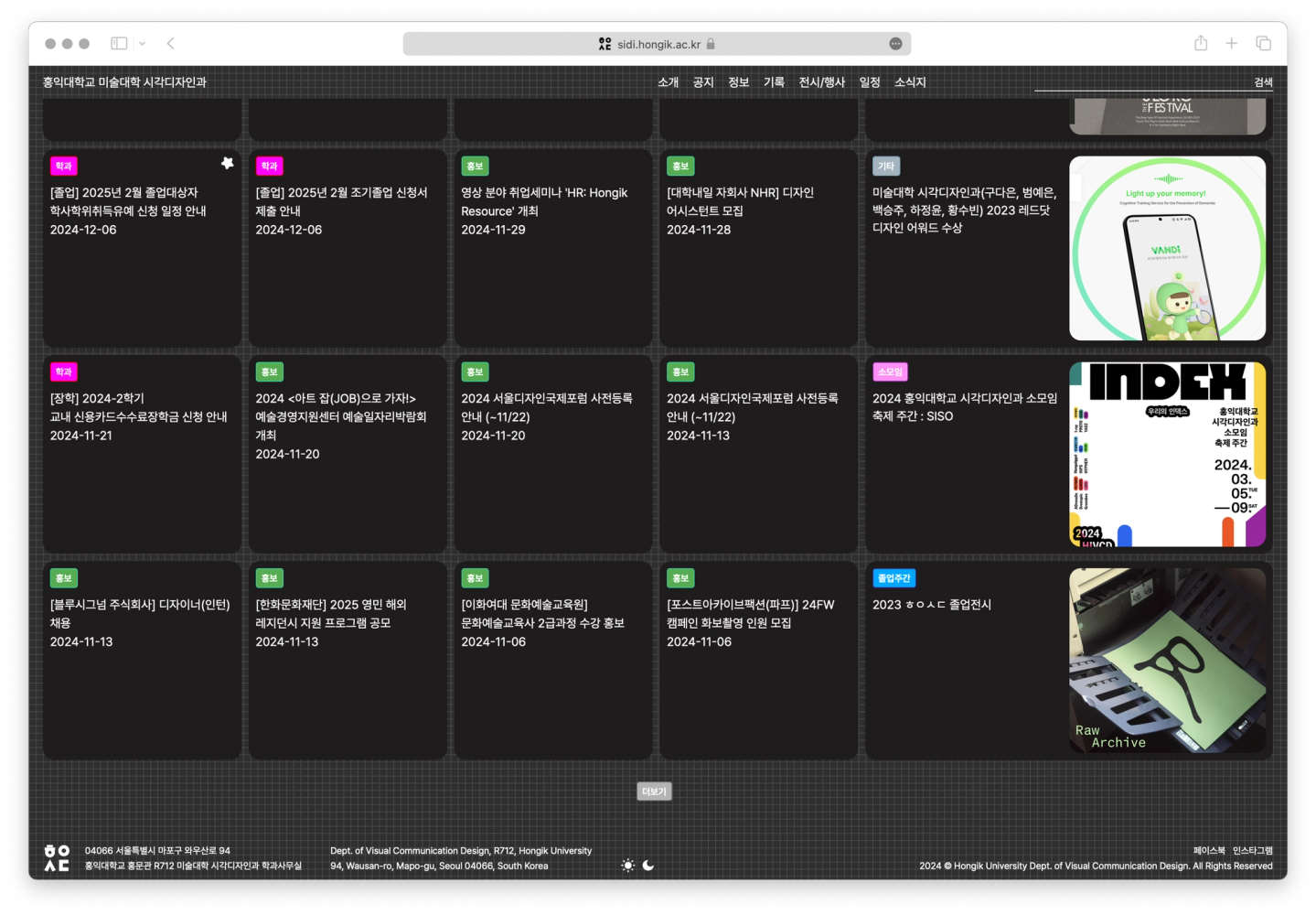1316x915 pixels.
Task: Click 기타 tag on Red Dot card
Action: (x=887, y=167)
